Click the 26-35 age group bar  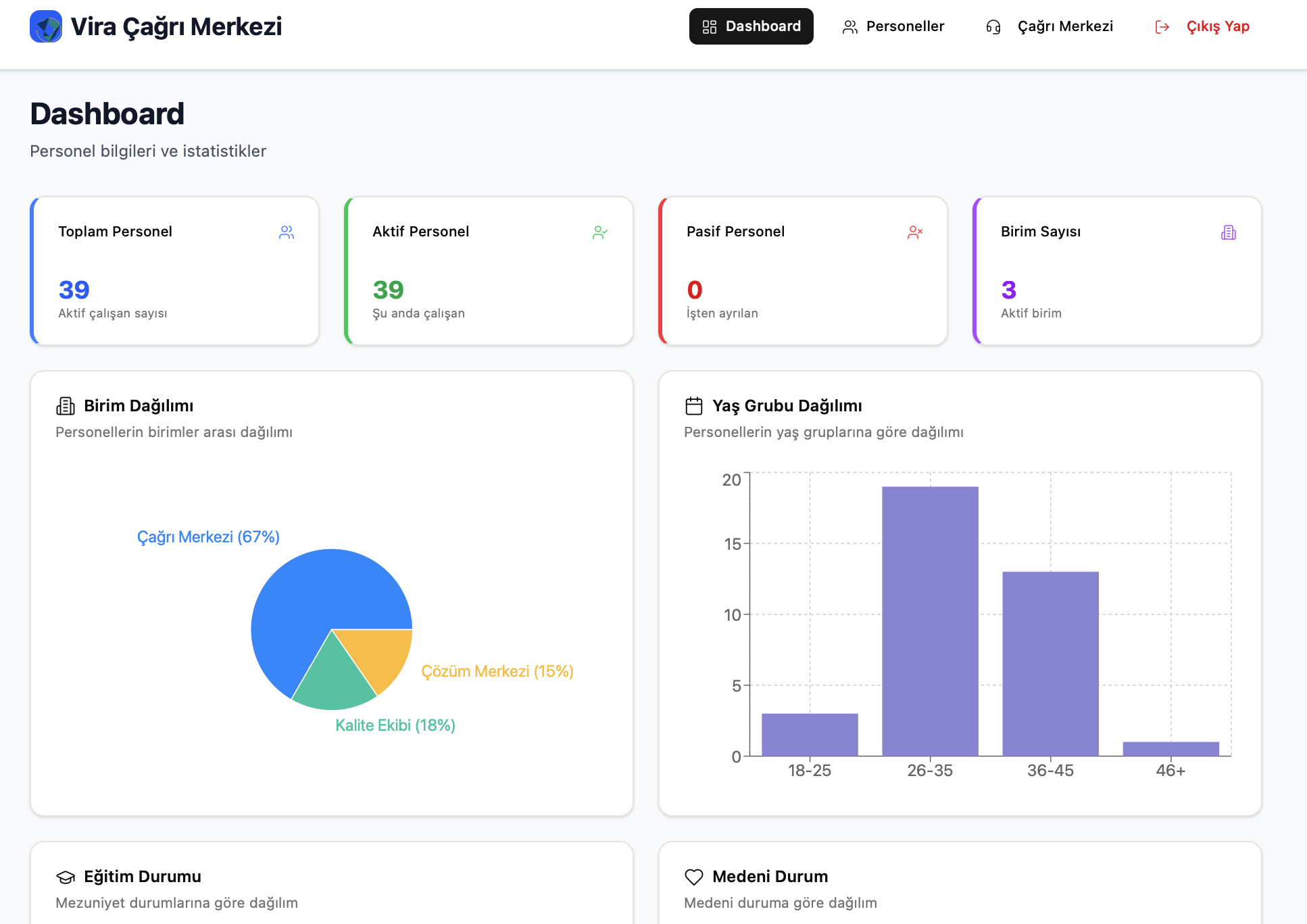coord(930,621)
